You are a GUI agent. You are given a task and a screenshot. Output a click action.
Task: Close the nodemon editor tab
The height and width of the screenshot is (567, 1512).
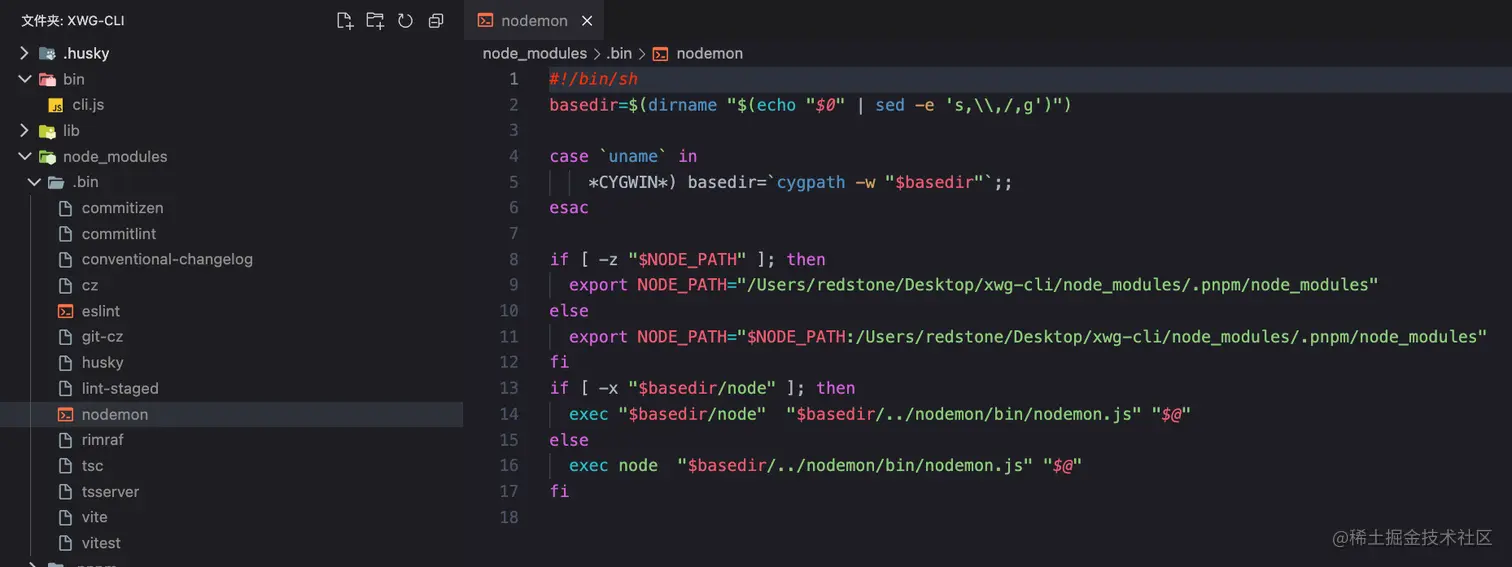587,21
